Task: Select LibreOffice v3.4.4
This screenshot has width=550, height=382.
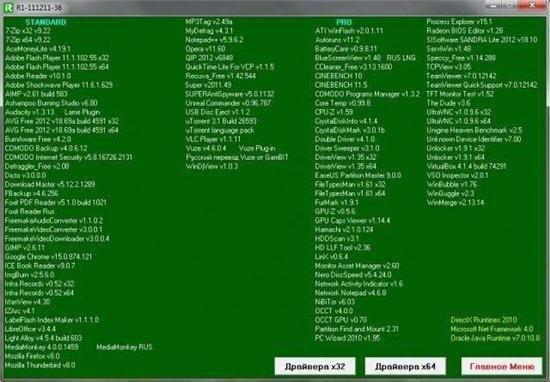Action: click(30, 329)
